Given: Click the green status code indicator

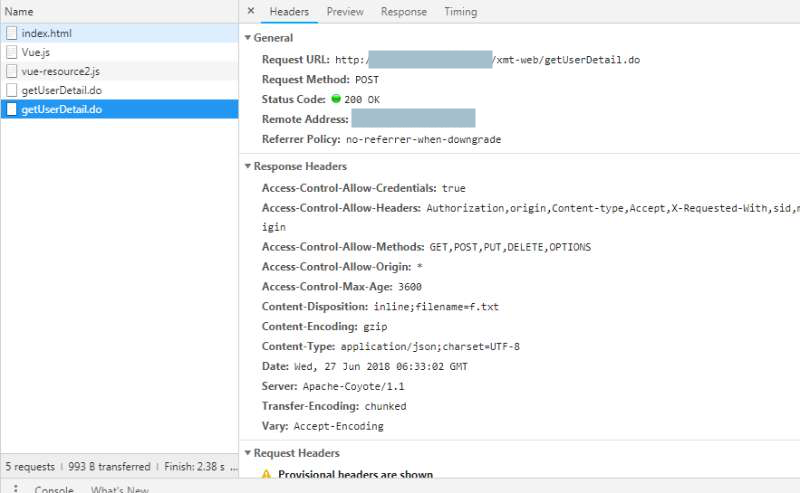Looking at the screenshot, I should point(336,99).
